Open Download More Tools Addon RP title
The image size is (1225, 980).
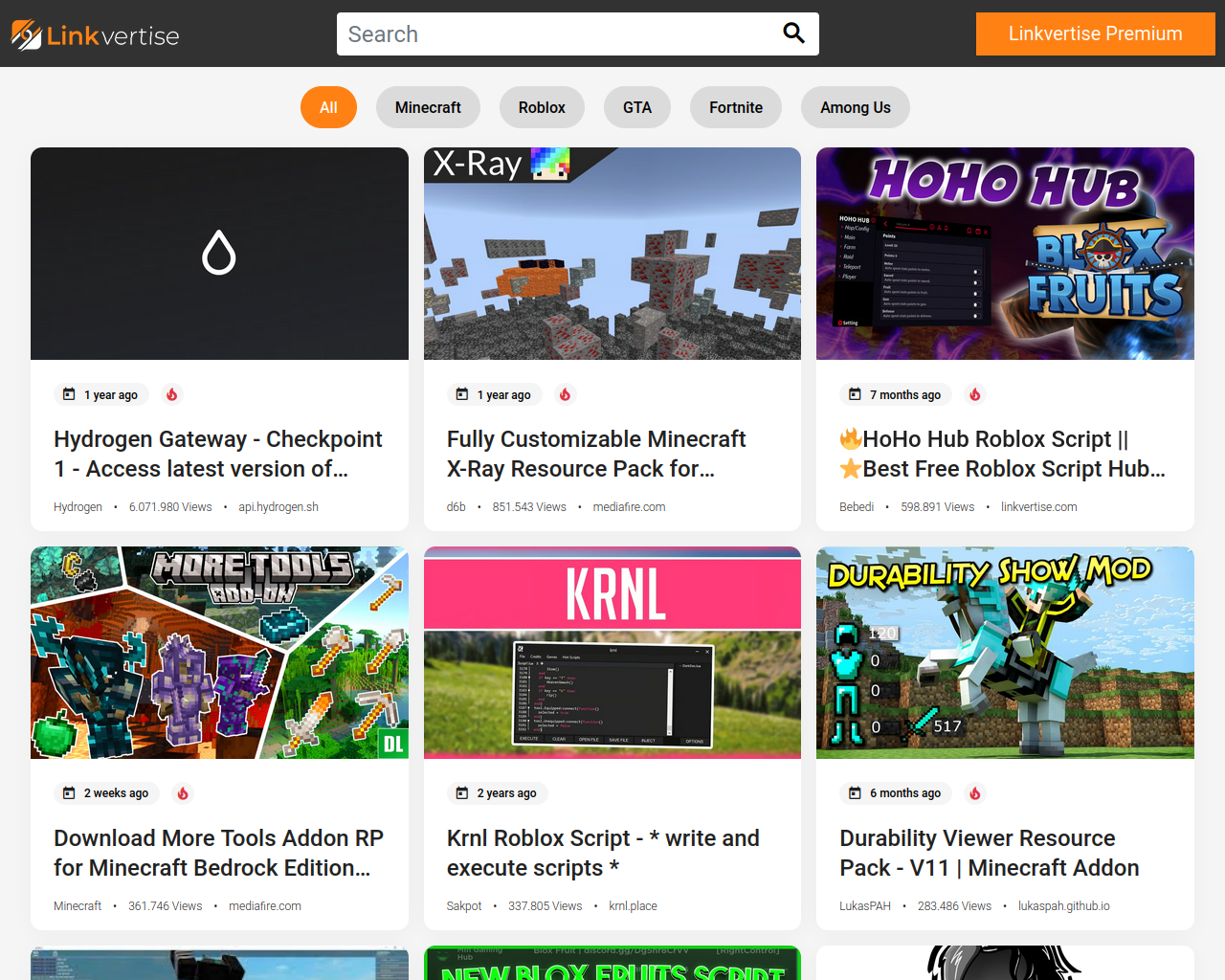click(x=219, y=853)
